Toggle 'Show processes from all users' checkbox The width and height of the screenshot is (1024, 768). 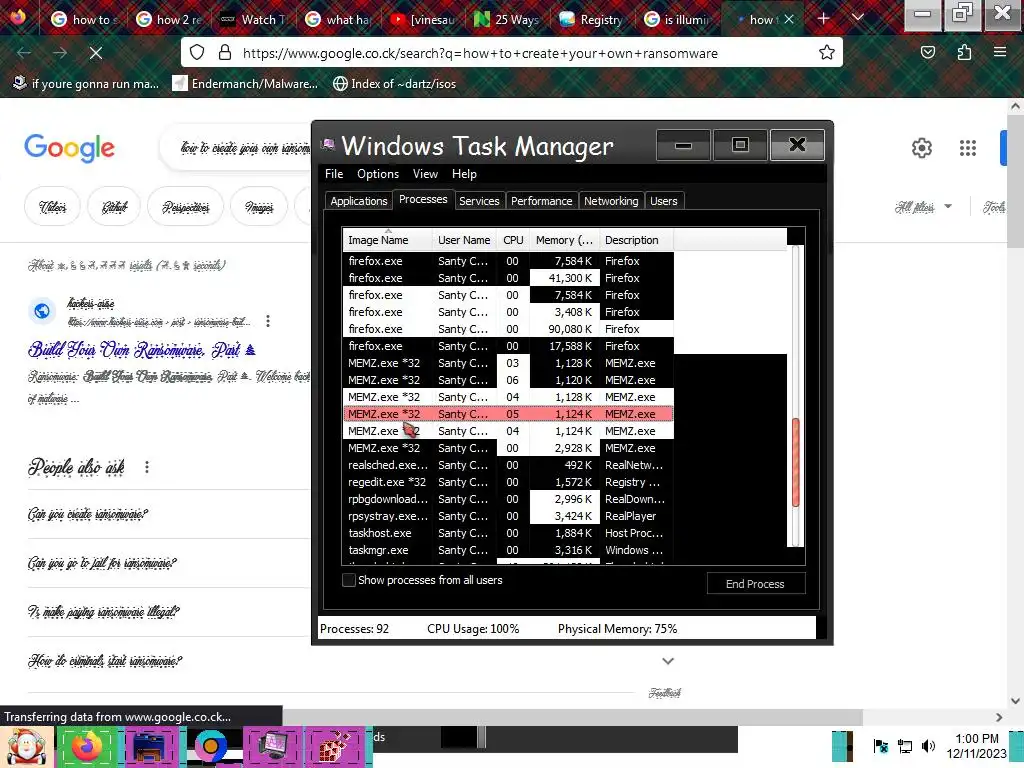click(x=349, y=580)
